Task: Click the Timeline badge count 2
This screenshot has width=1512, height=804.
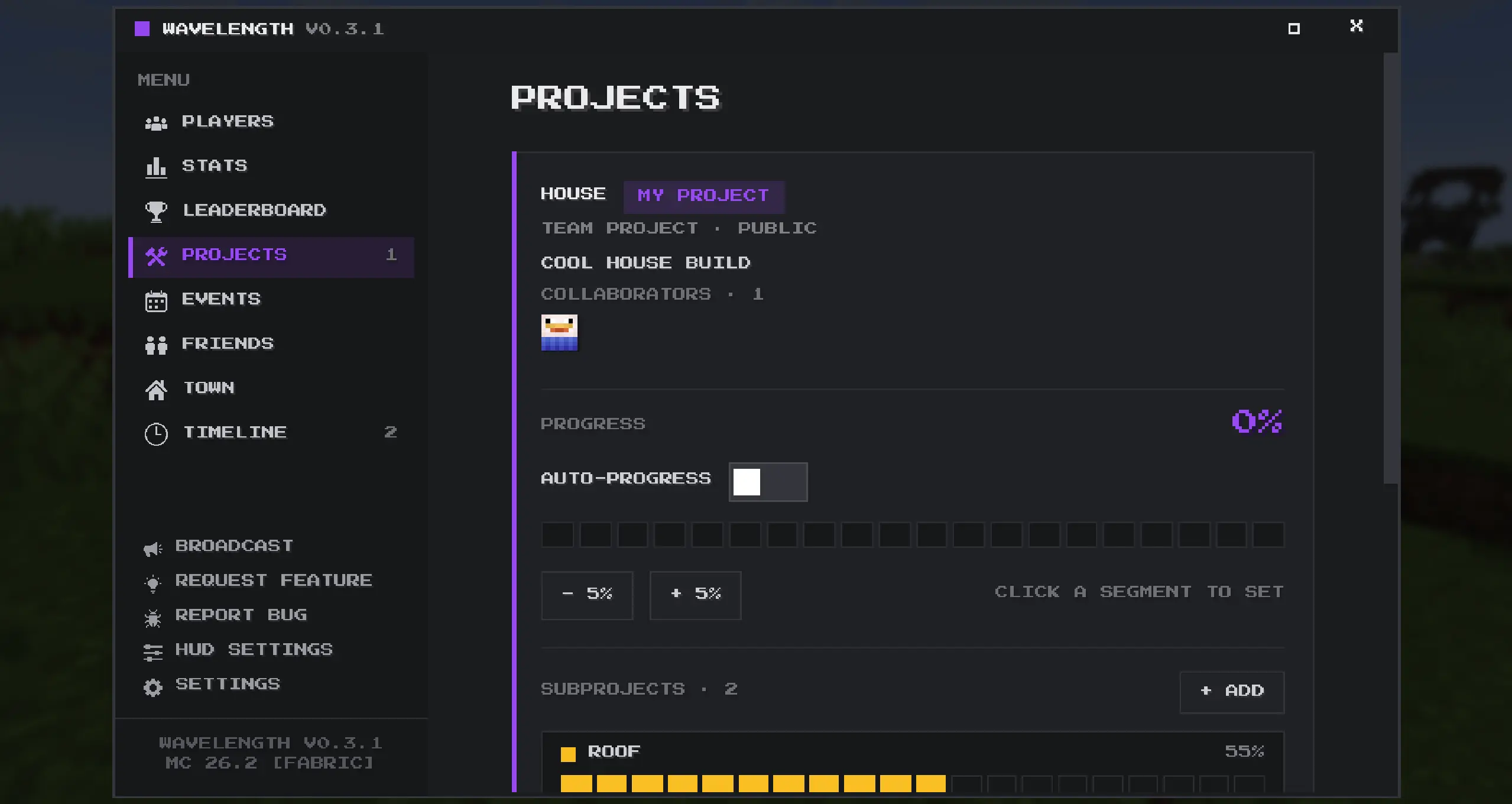Action: [x=391, y=433]
